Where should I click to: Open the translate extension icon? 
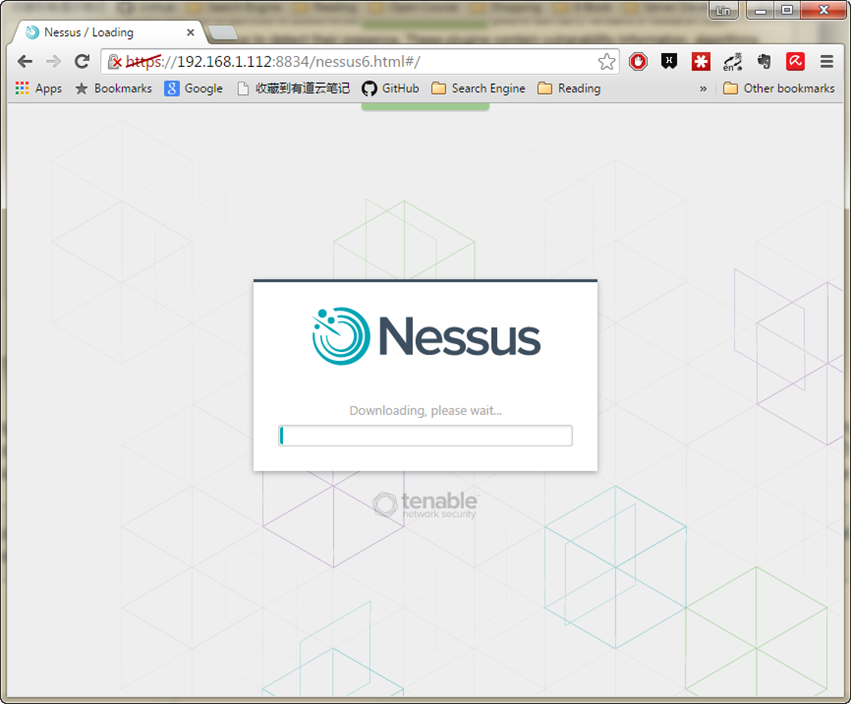[732, 62]
